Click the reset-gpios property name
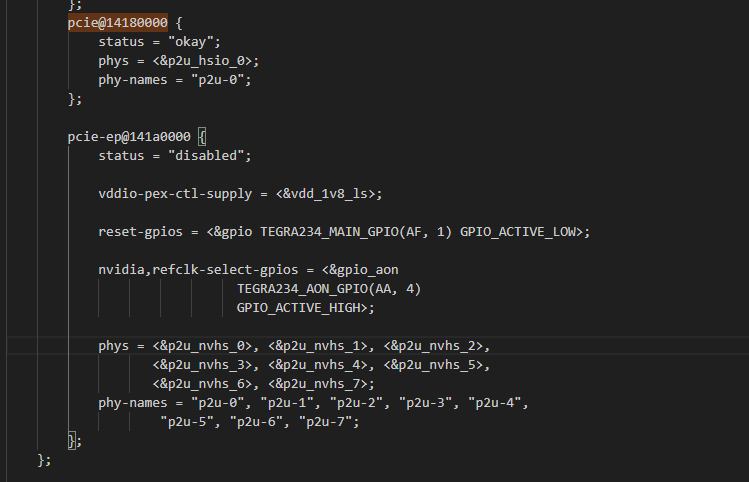Image resolution: width=749 pixels, height=482 pixels. (141, 231)
